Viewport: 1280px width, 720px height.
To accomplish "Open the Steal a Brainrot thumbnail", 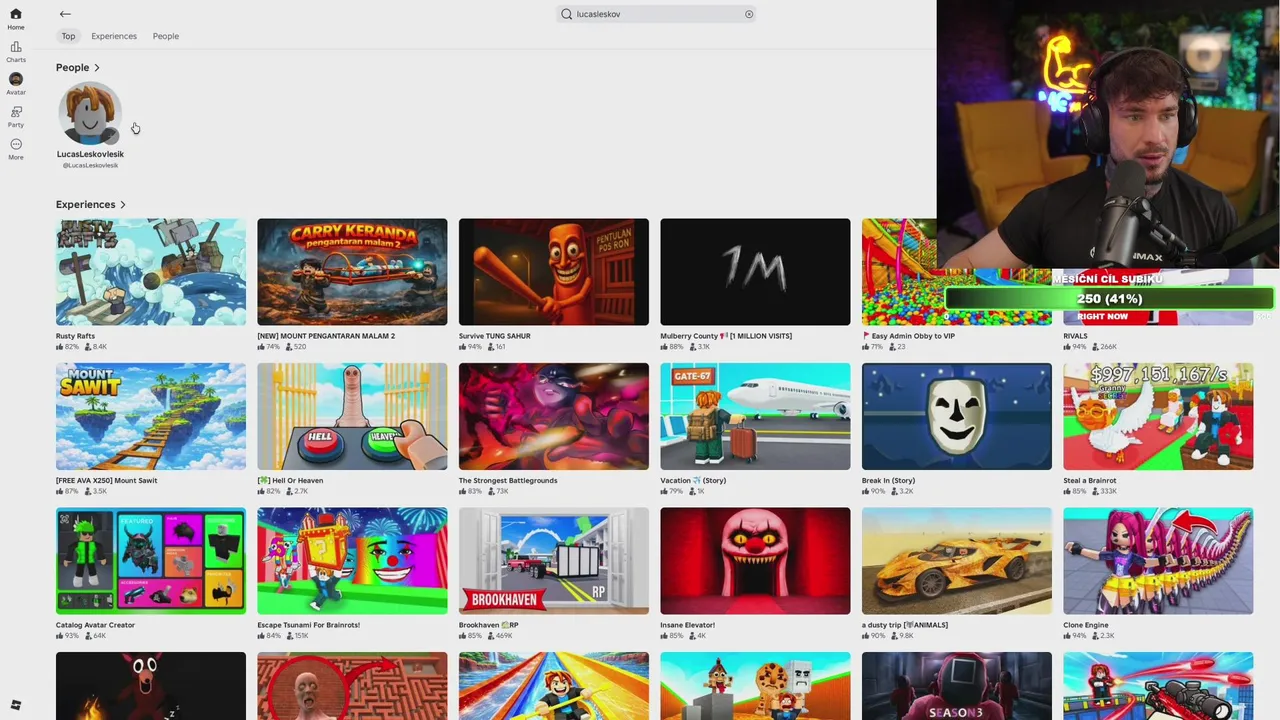I will click(1158, 416).
